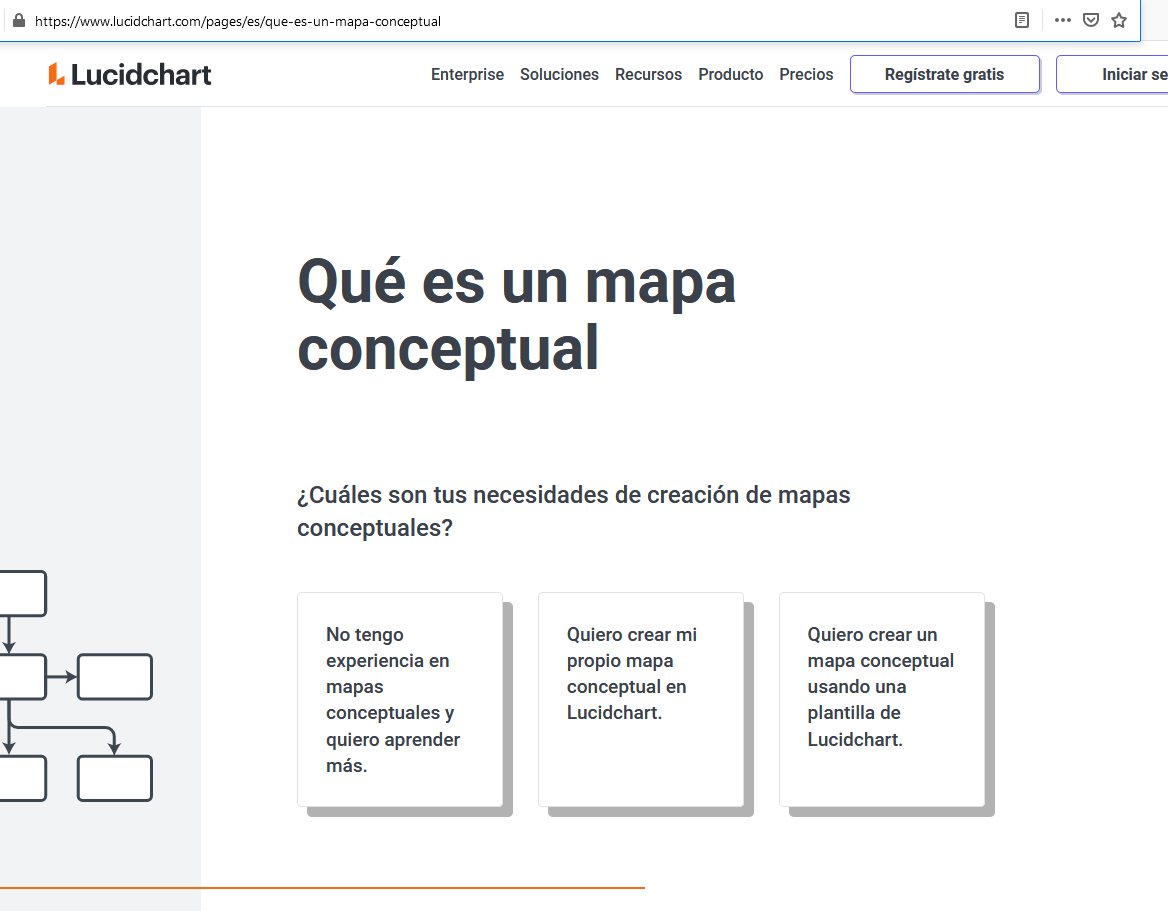Choose 'usando una plantilla de Lucidchart' card
The height and width of the screenshot is (911, 1168).
(x=881, y=700)
